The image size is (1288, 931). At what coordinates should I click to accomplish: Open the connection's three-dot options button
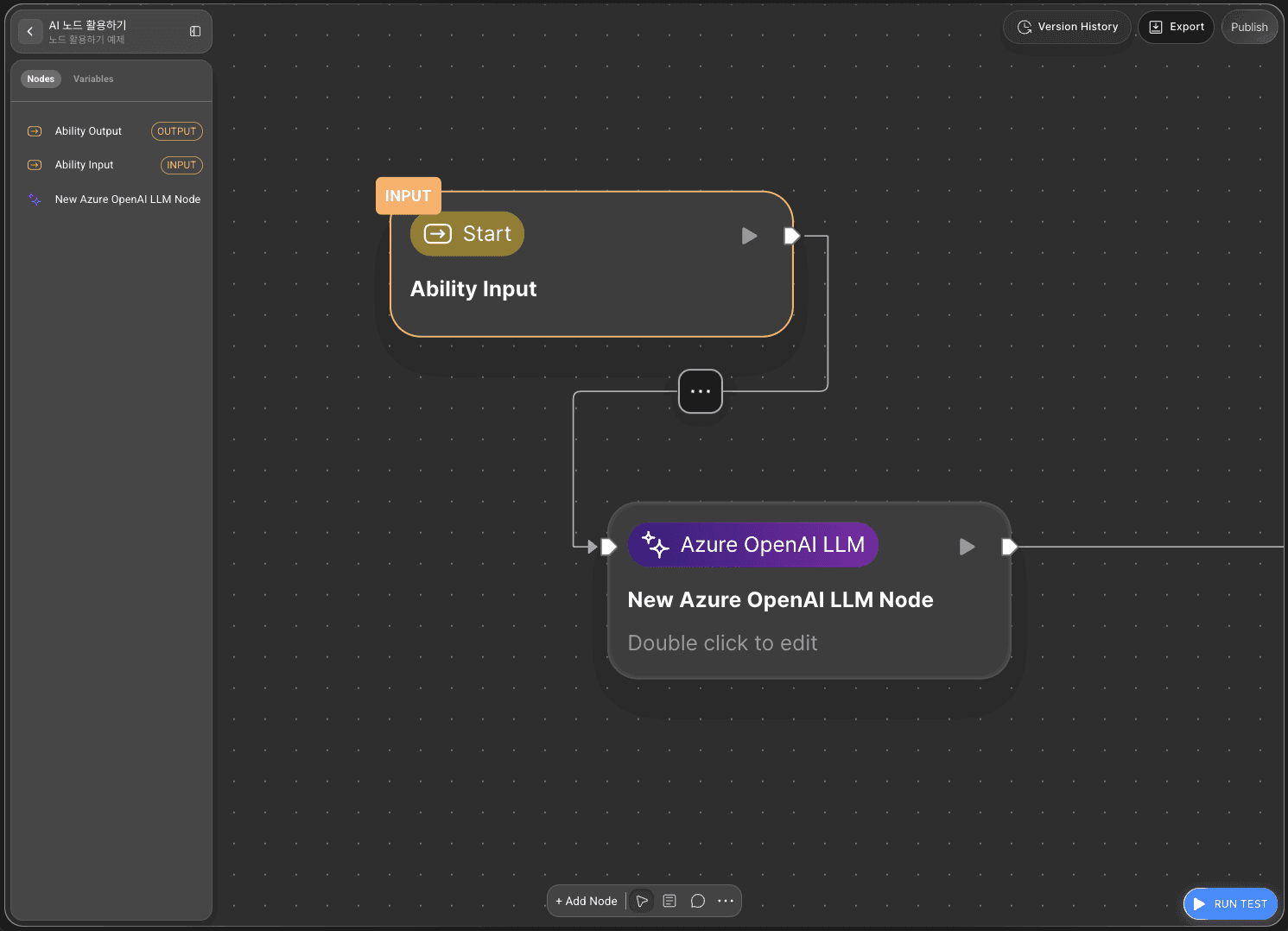tap(701, 391)
